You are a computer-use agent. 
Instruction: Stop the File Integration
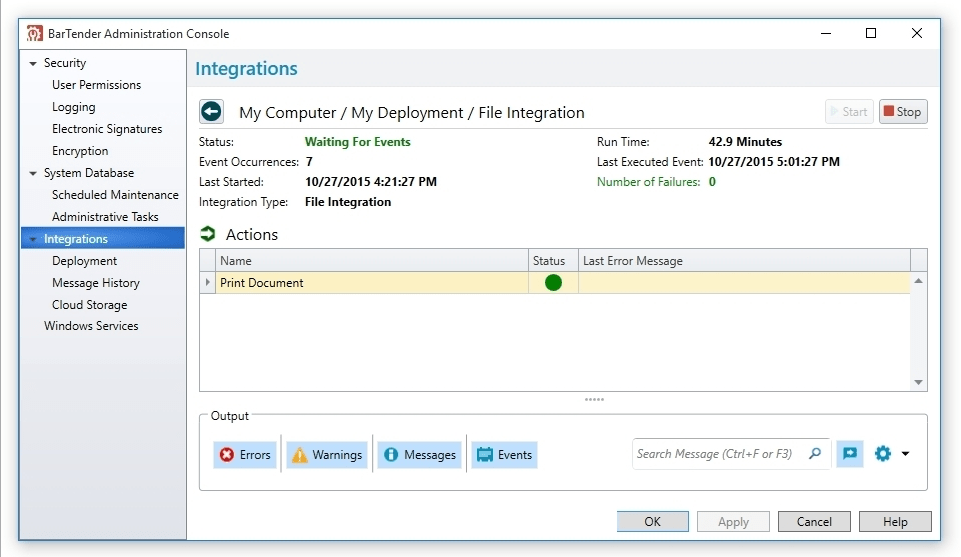(903, 112)
